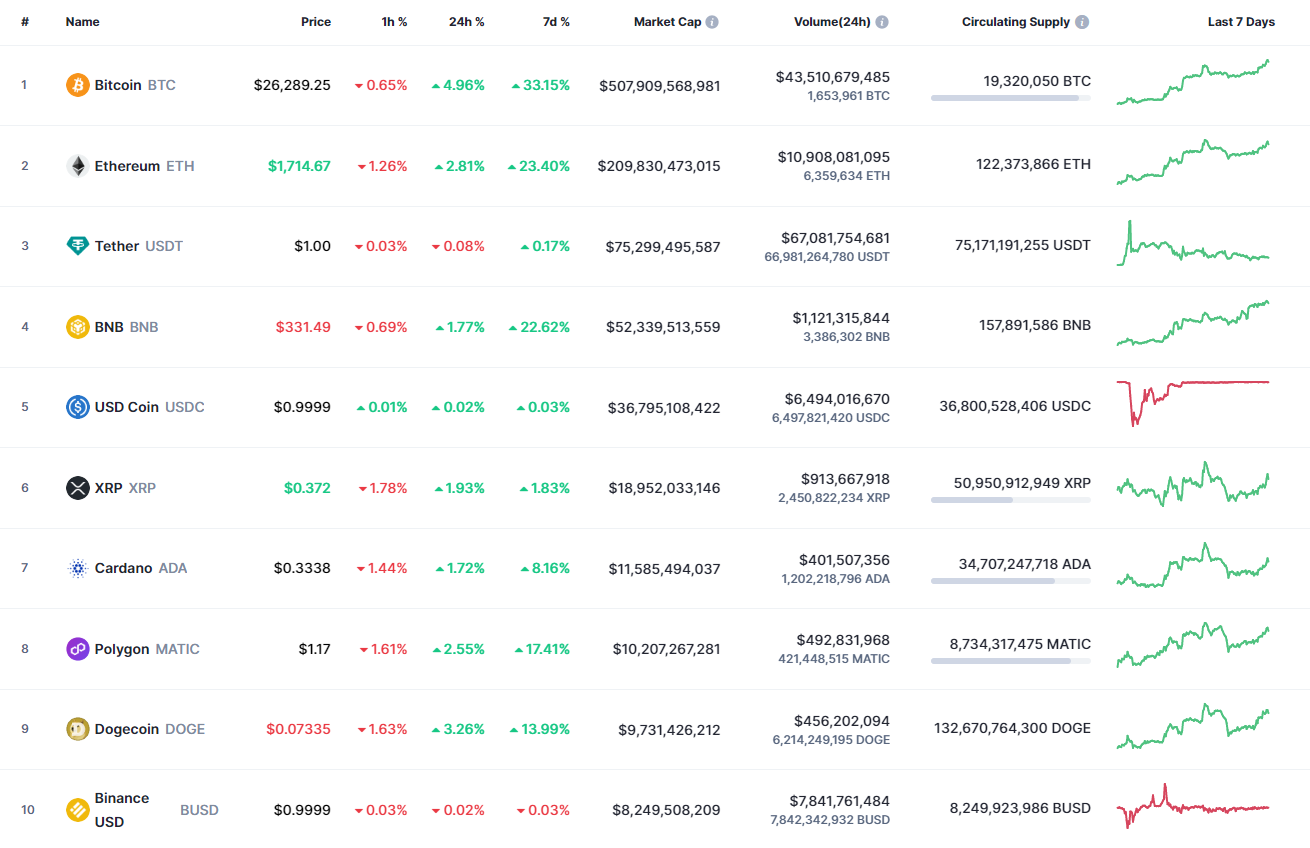Screen dimensions: 1310x848
Task: Click Bitcoin's circulating supply progress bar
Action: (x=1010, y=97)
